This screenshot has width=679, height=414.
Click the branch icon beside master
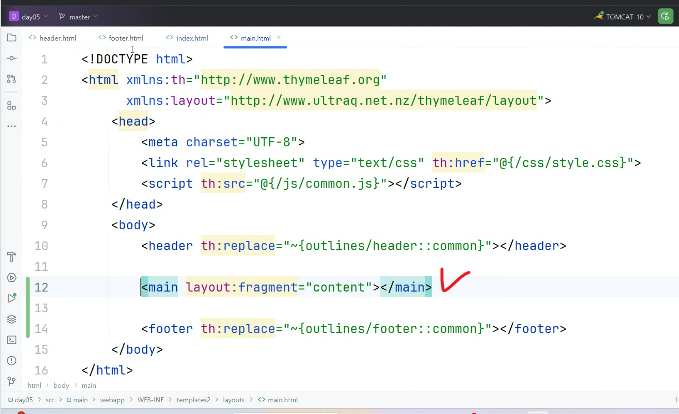pos(62,16)
